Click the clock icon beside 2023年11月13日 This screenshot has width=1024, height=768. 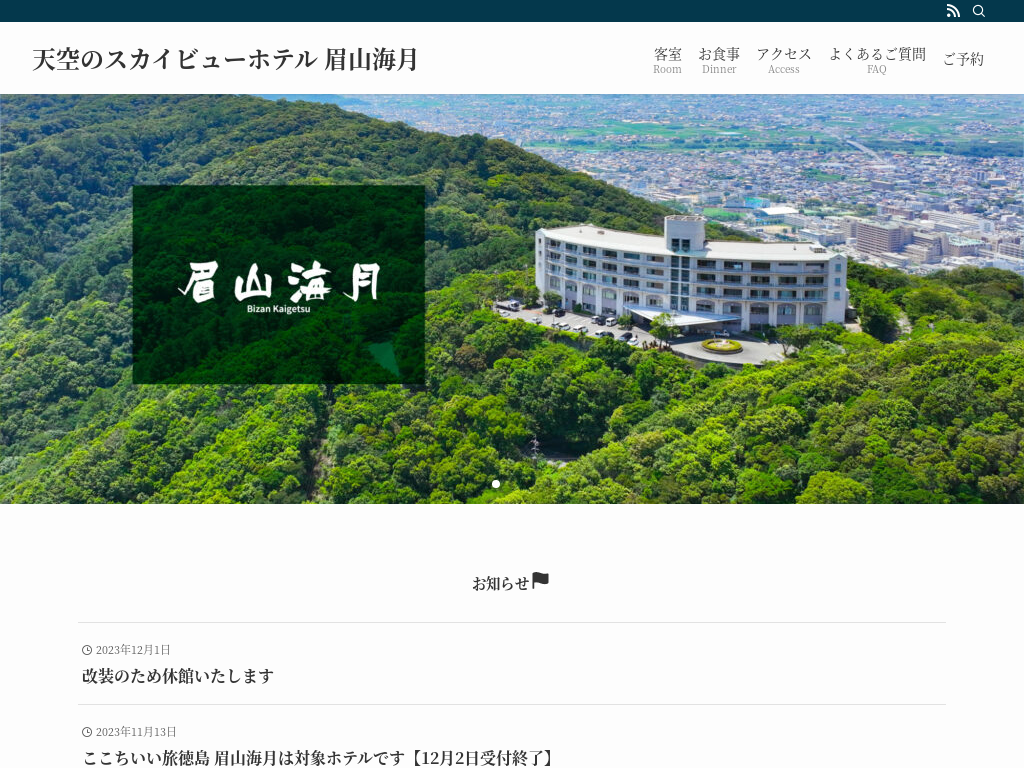coord(87,732)
